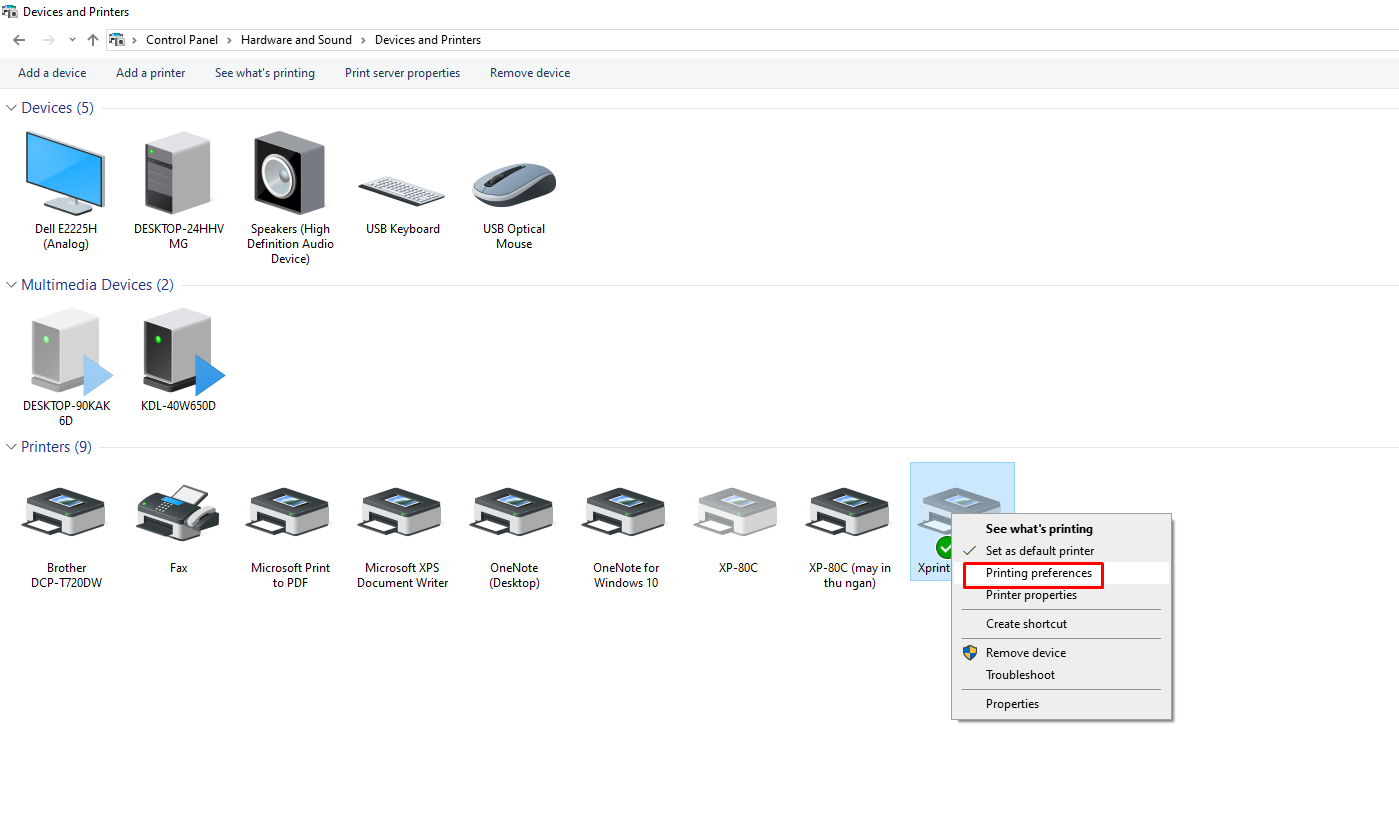Choose Printer properties from context menu
The height and width of the screenshot is (823, 1399).
coord(1031,595)
